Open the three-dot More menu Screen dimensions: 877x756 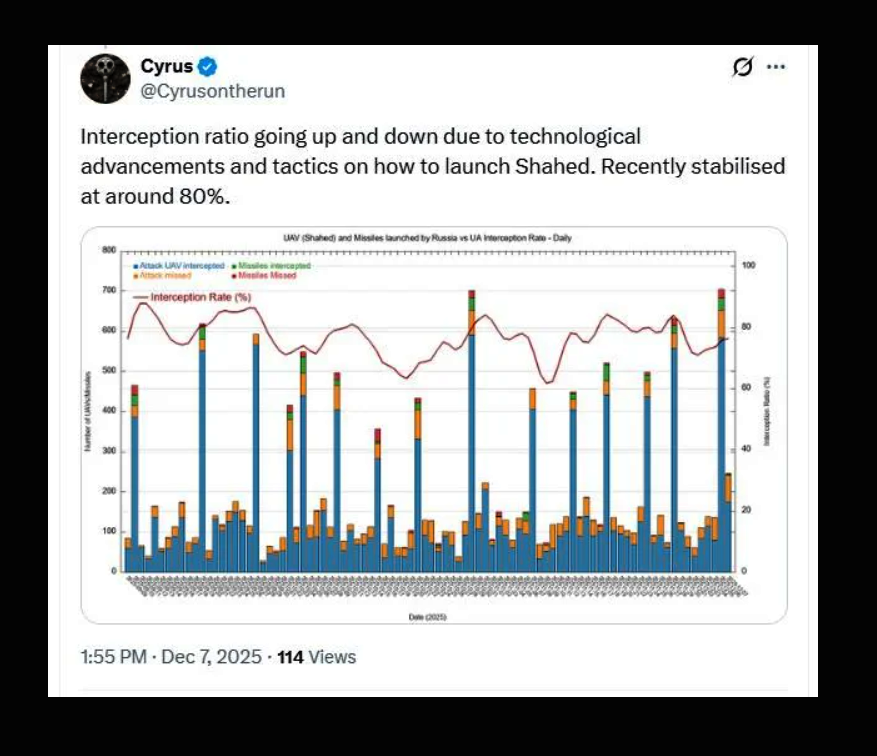coord(775,67)
